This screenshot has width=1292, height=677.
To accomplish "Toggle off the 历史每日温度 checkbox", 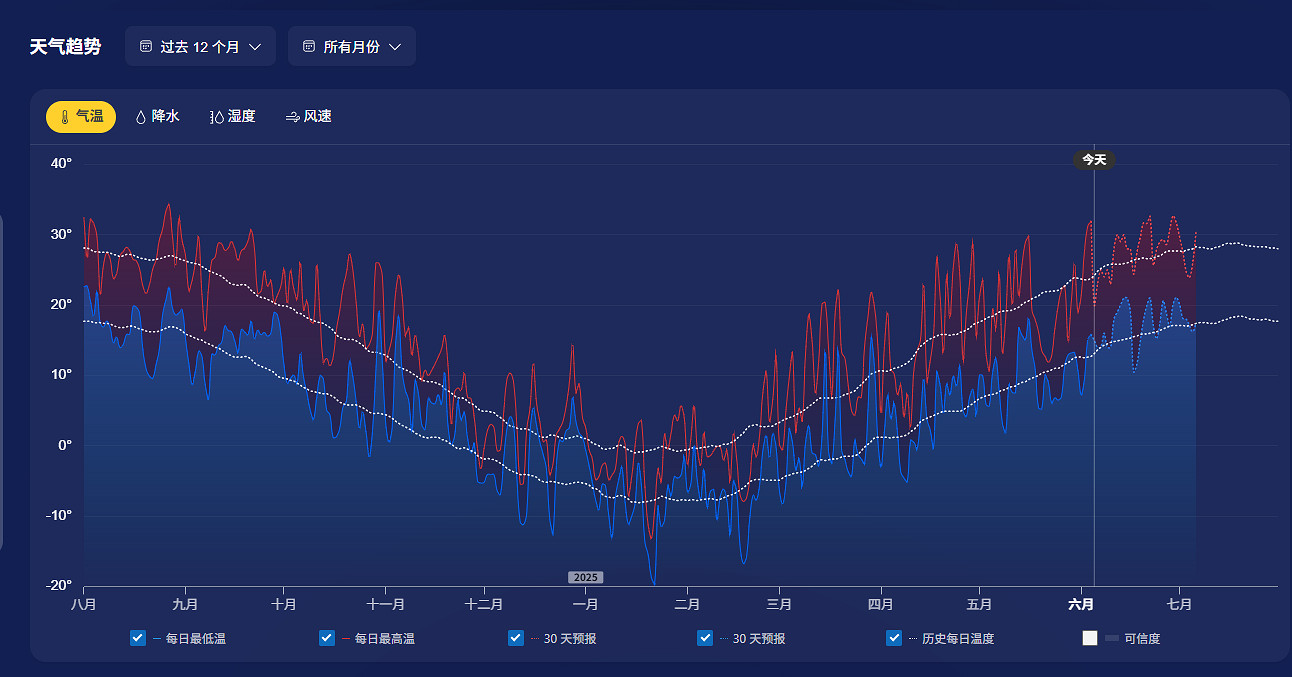I will pos(894,638).
